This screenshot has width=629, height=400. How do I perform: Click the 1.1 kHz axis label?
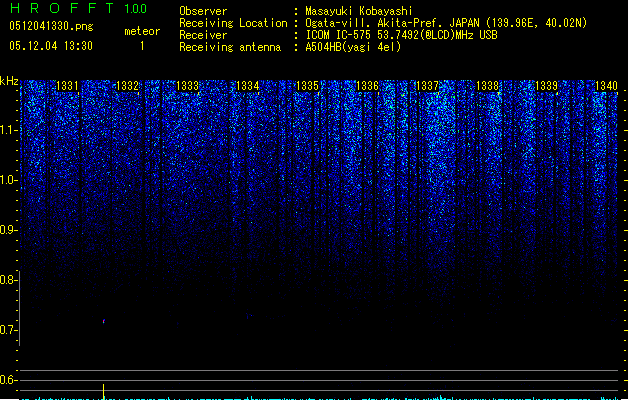(x=8, y=130)
